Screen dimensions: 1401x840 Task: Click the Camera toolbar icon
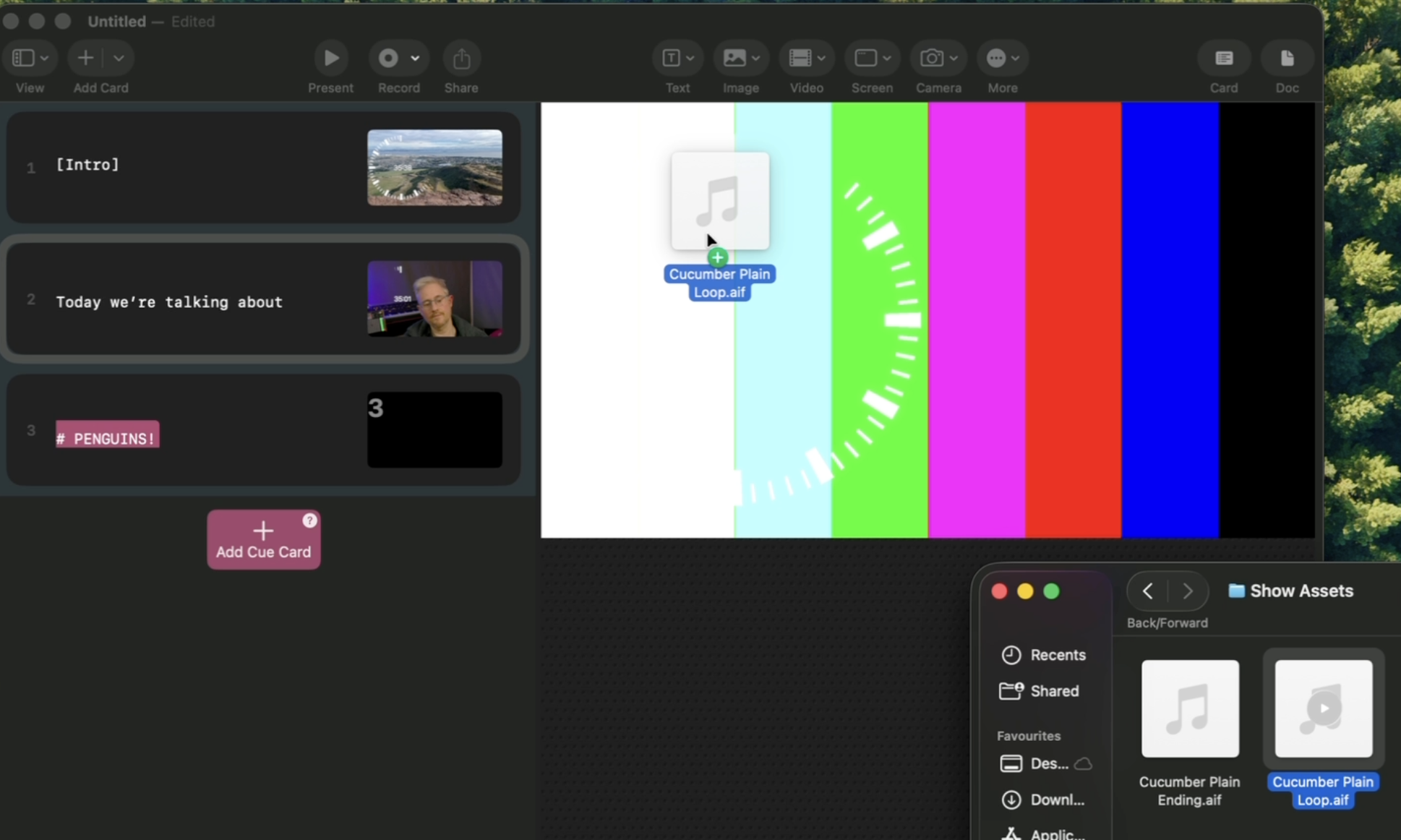pos(931,58)
